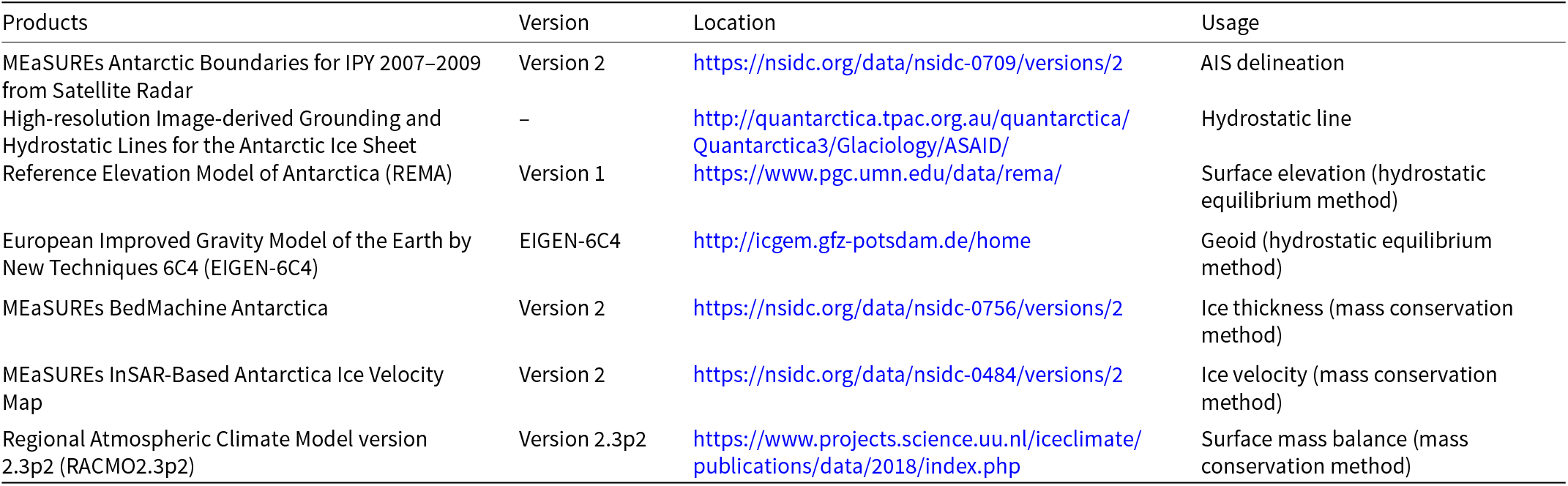Click the Version 2.3p2 cell
This screenshot has width=1568, height=486.
(x=583, y=439)
